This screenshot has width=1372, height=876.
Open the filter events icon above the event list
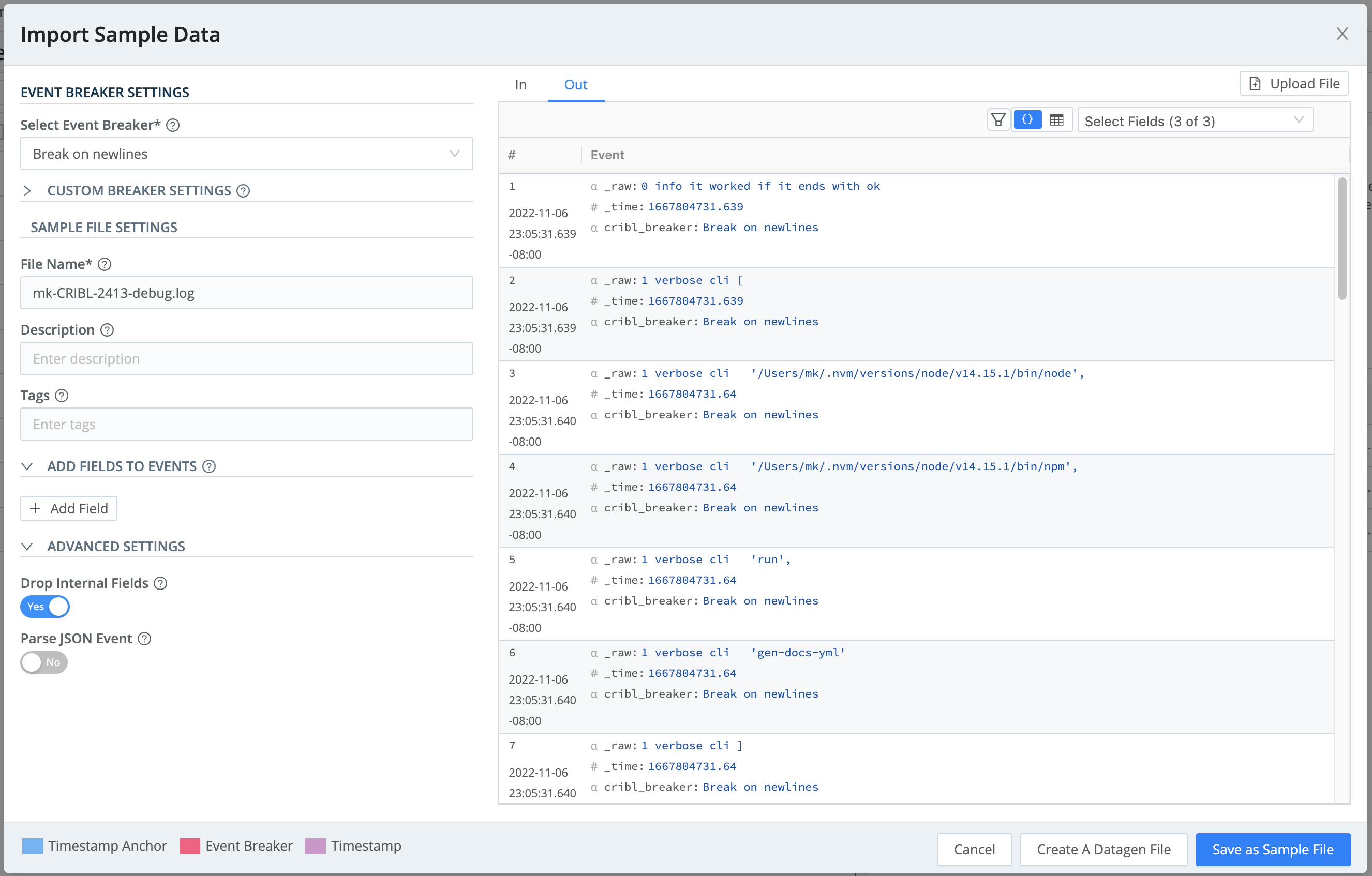tap(998, 119)
